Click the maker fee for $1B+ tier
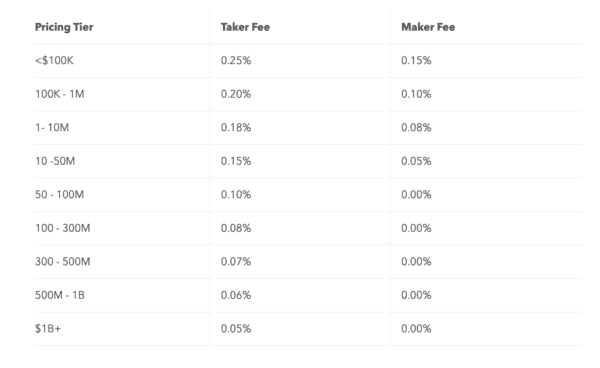 [416, 329]
